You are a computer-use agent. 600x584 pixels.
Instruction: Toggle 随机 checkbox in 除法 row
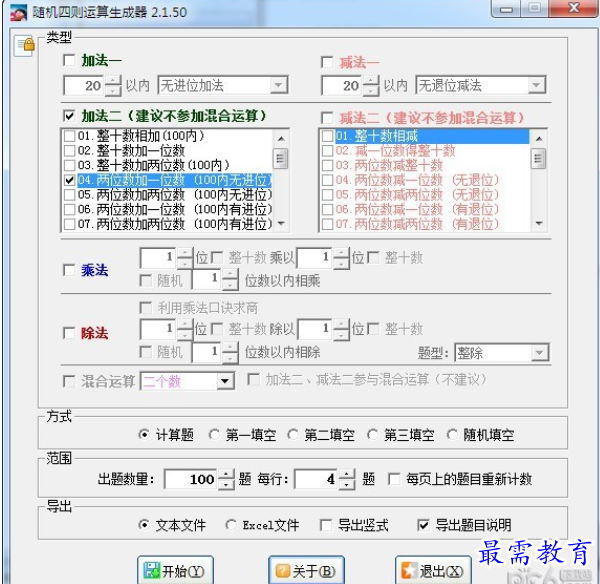145,352
